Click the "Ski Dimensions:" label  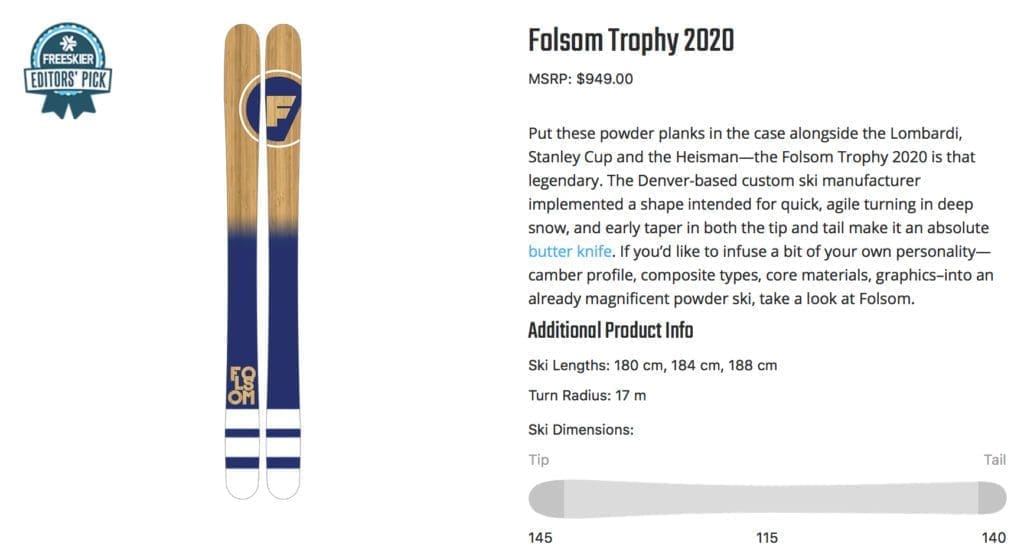tap(581, 430)
